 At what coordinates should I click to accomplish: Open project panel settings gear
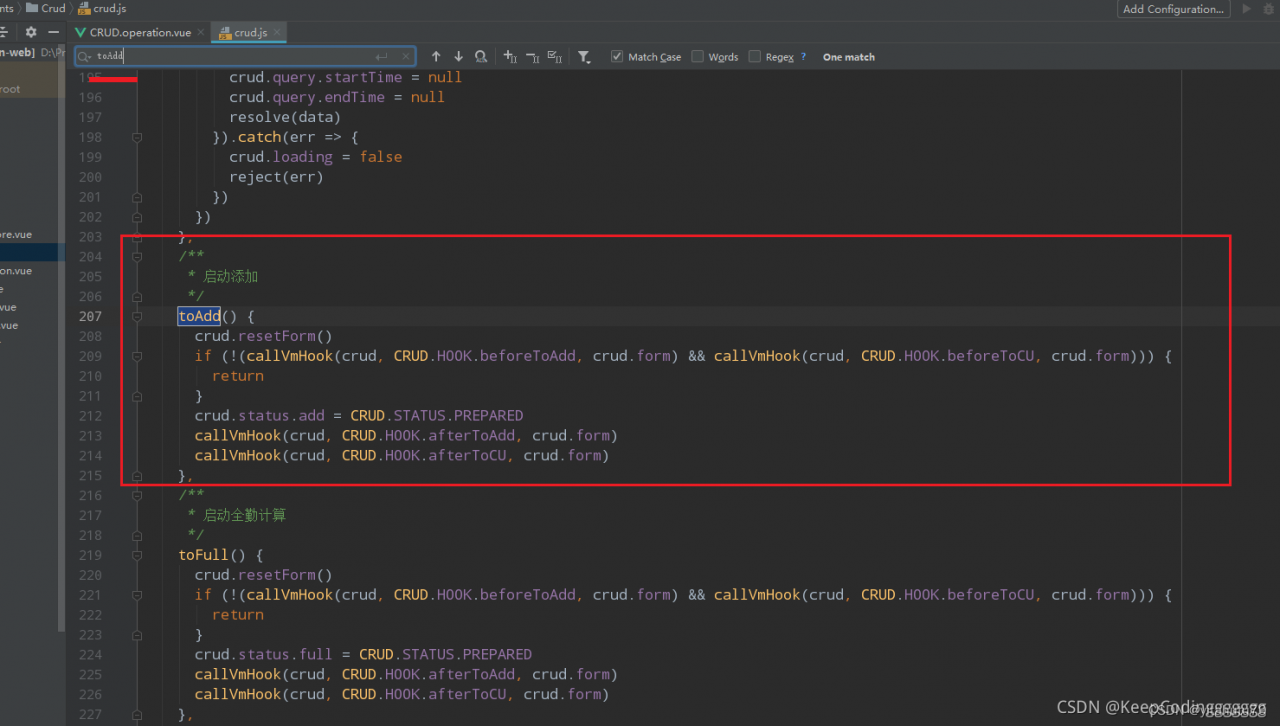[31, 33]
